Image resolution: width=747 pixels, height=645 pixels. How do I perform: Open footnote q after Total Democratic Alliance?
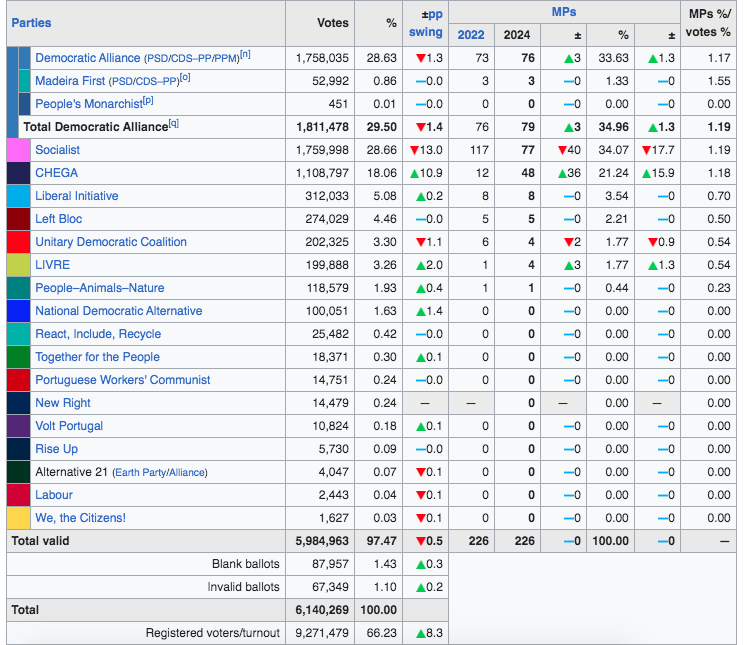click(x=173, y=124)
